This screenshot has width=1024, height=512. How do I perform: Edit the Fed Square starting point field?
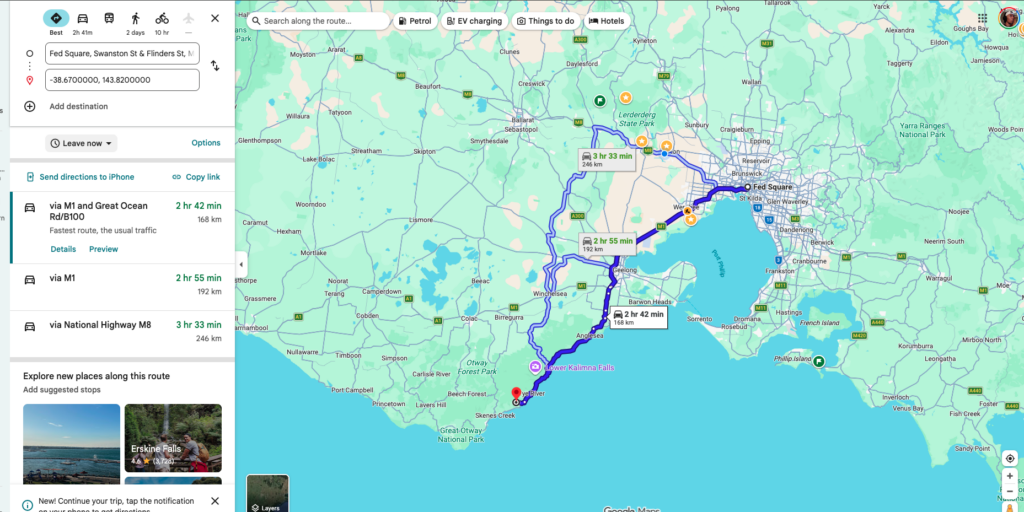pos(122,53)
